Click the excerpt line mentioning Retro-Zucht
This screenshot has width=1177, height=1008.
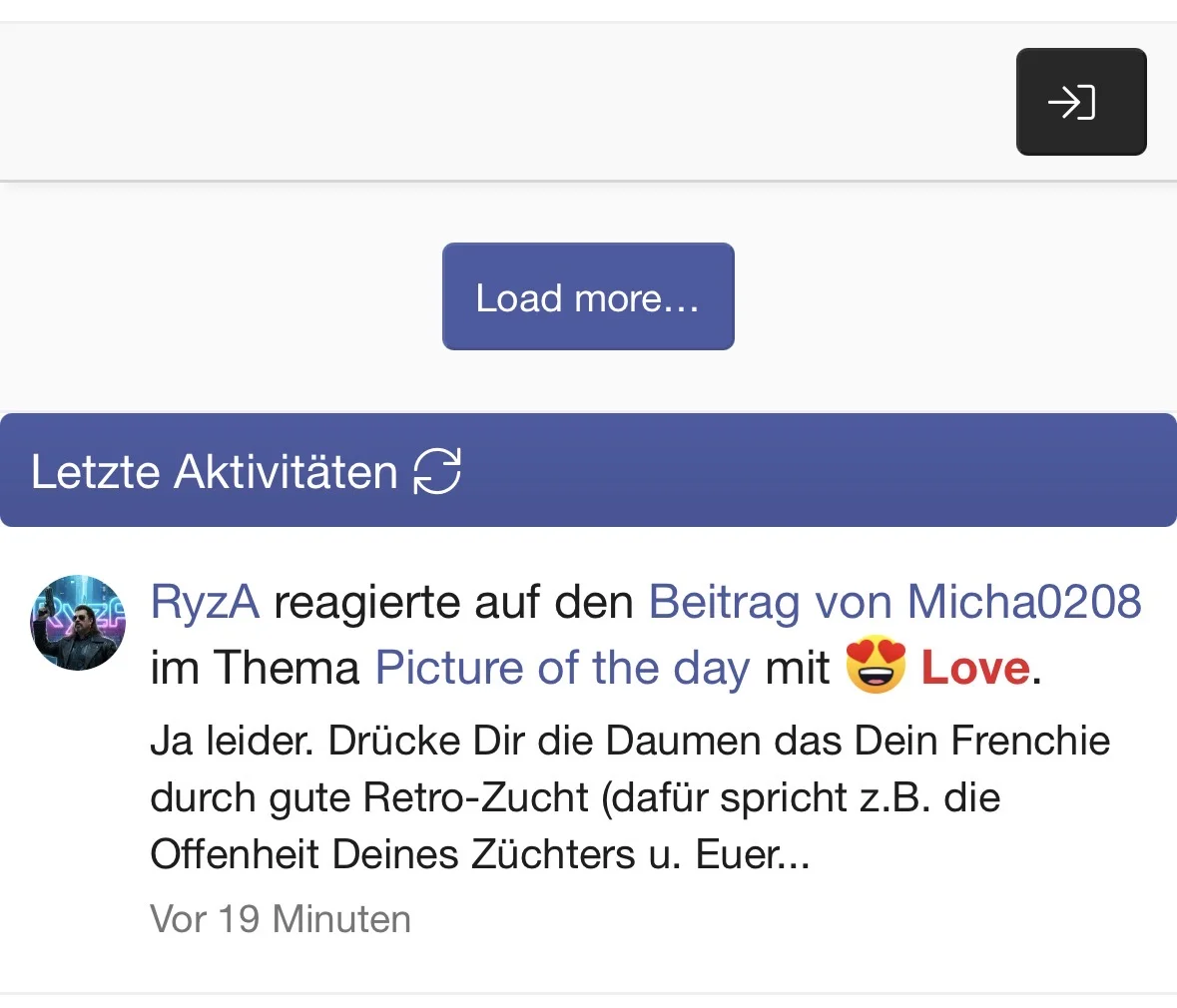(575, 797)
